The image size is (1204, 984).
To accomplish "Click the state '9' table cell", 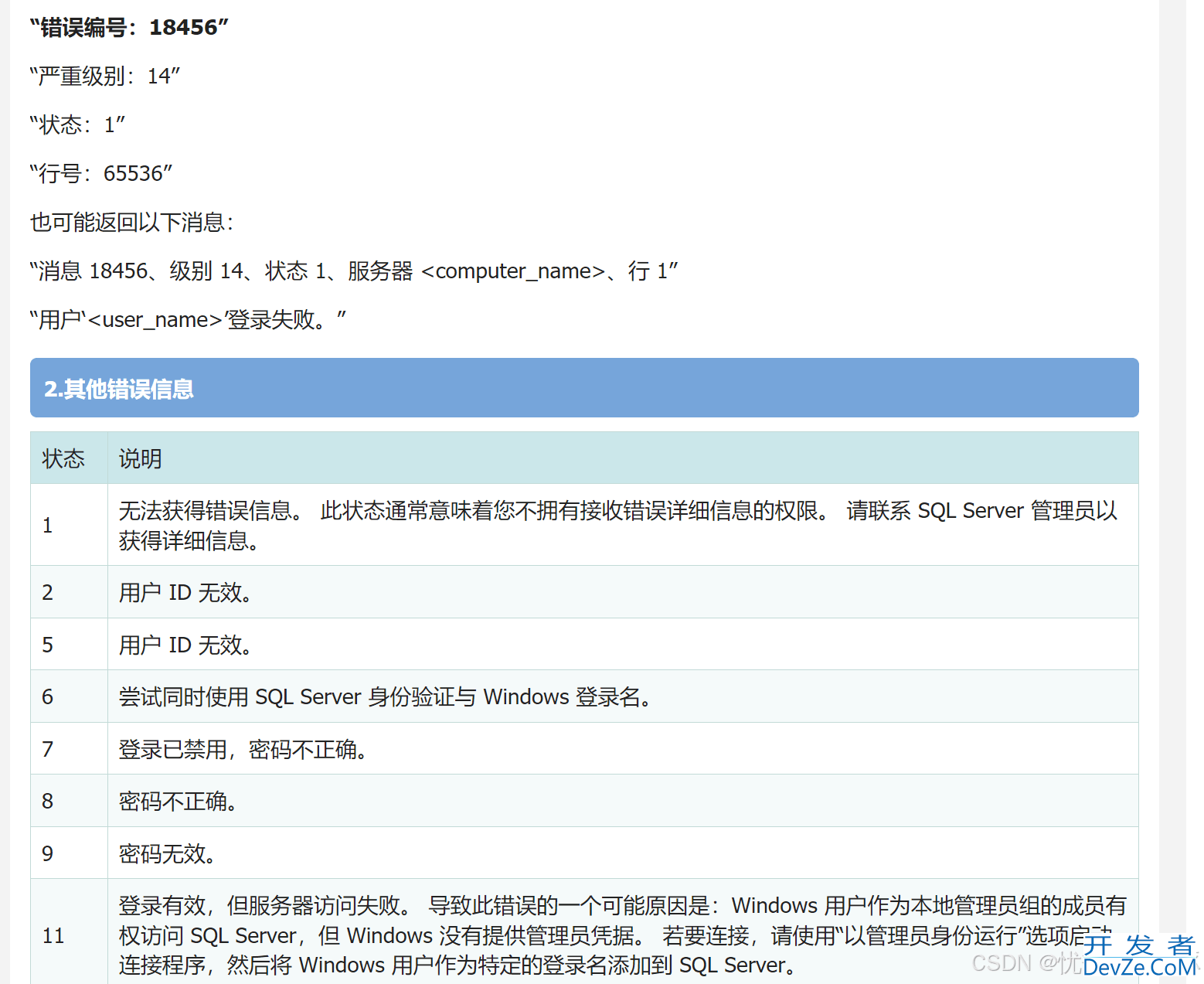I will point(69,853).
